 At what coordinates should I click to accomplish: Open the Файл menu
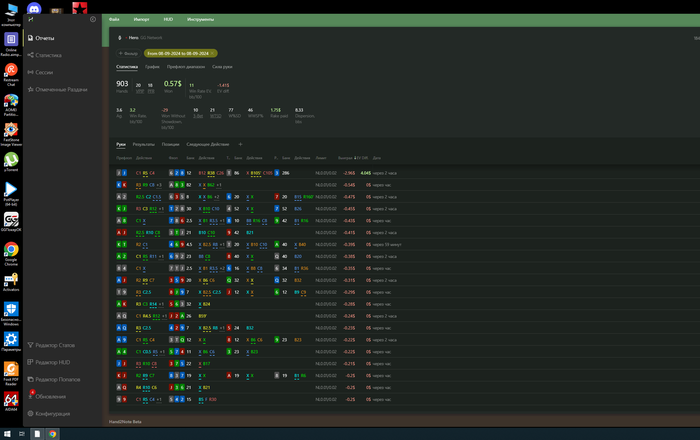coord(114,19)
